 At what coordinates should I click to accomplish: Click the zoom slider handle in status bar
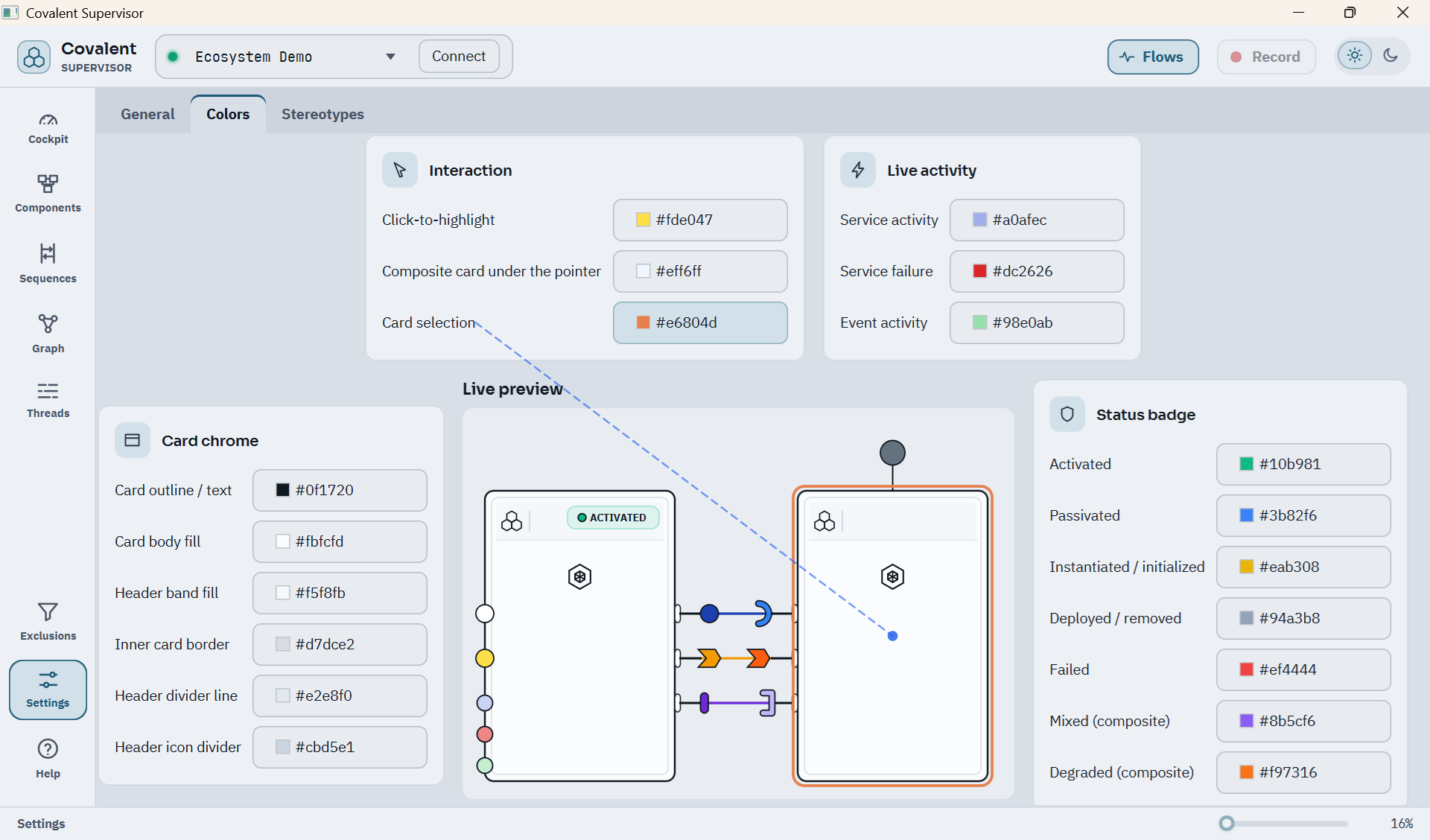(x=1227, y=823)
